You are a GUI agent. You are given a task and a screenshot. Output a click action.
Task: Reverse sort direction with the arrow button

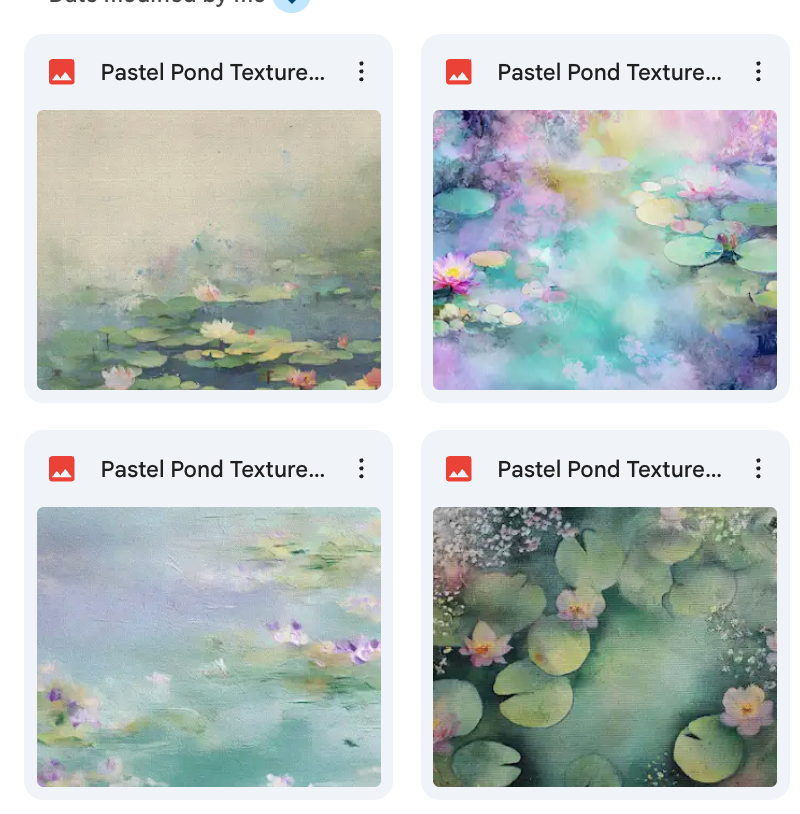[292, 3]
